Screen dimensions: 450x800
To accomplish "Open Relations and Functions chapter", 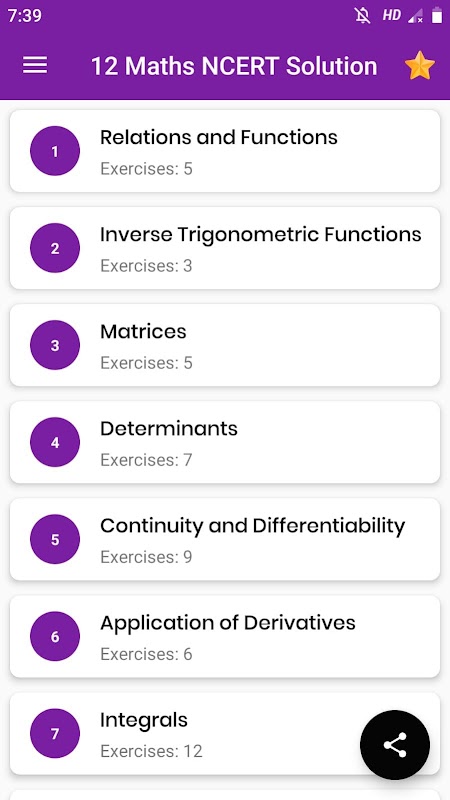I will (225, 151).
